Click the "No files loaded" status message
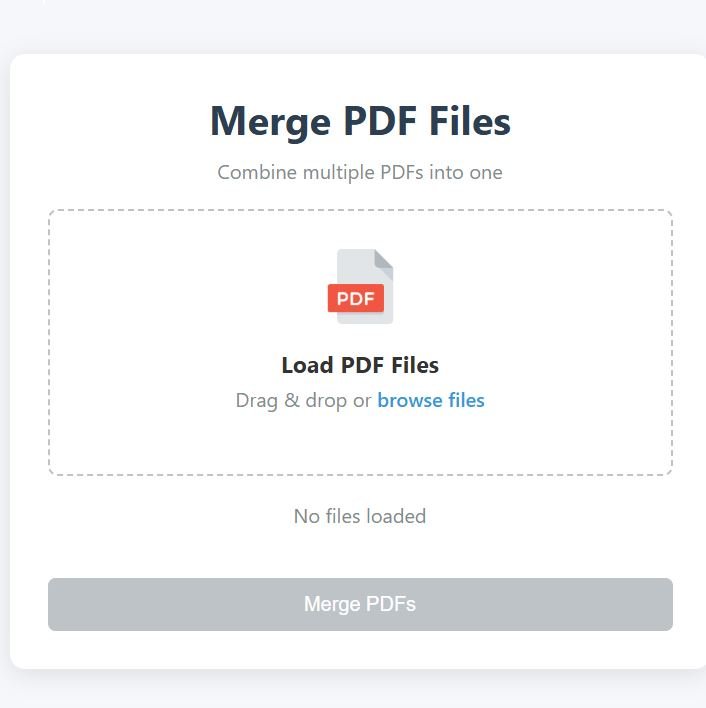 (360, 516)
